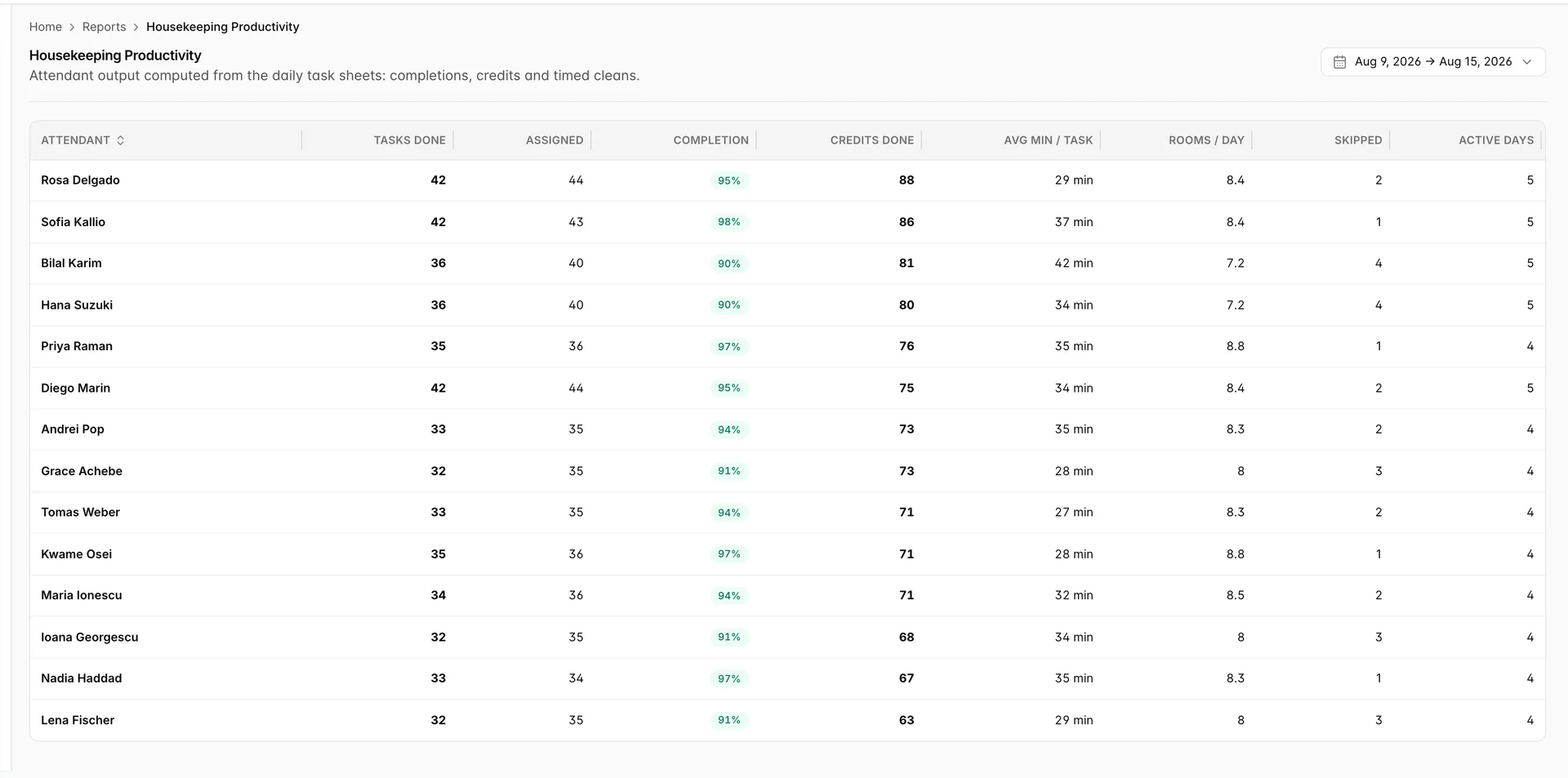Viewport: 1568px width, 778px height.
Task: Click Bilal Karim's 42 min average
Action: (1074, 264)
